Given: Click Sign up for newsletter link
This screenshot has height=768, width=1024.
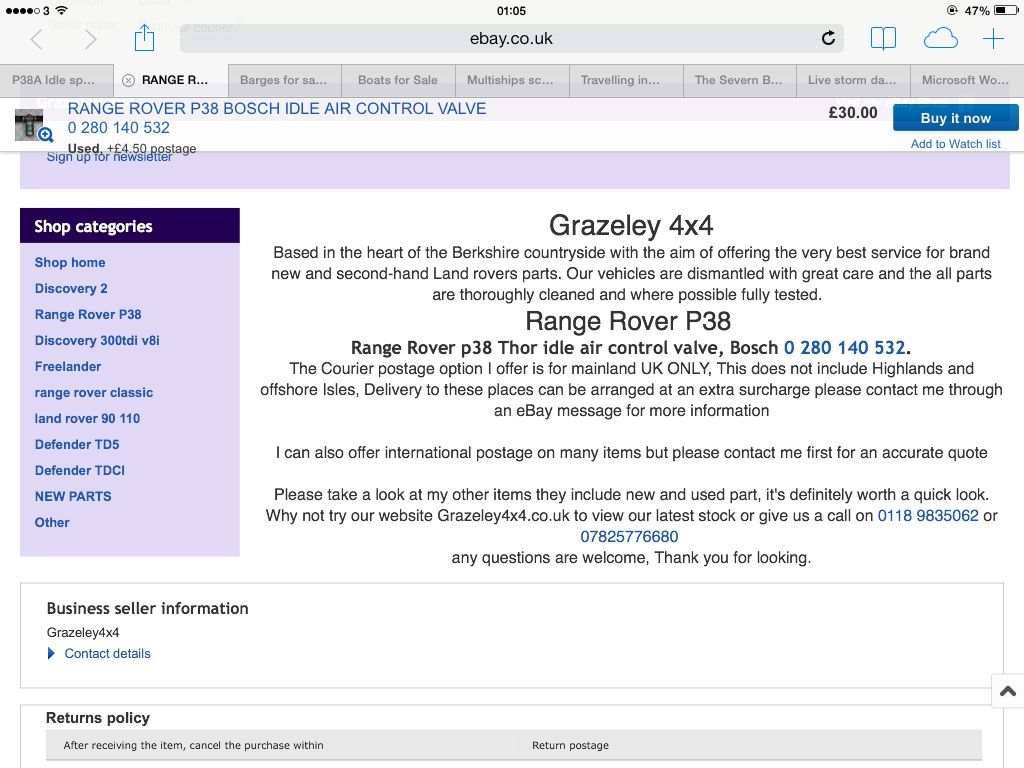Looking at the screenshot, I should tap(110, 157).
